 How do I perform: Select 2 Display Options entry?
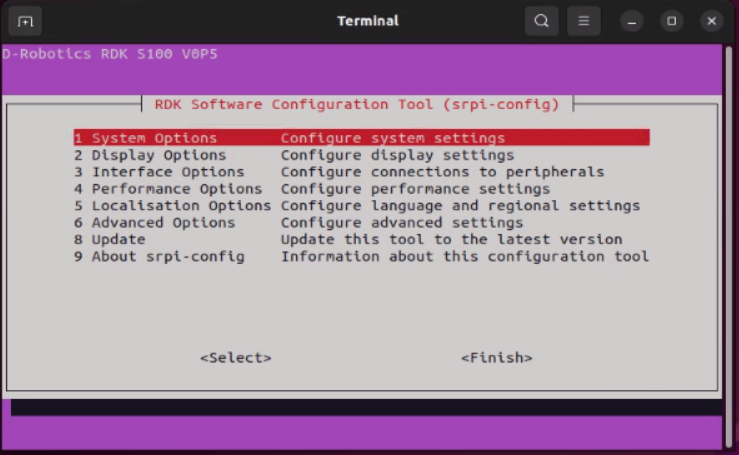tap(150, 155)
